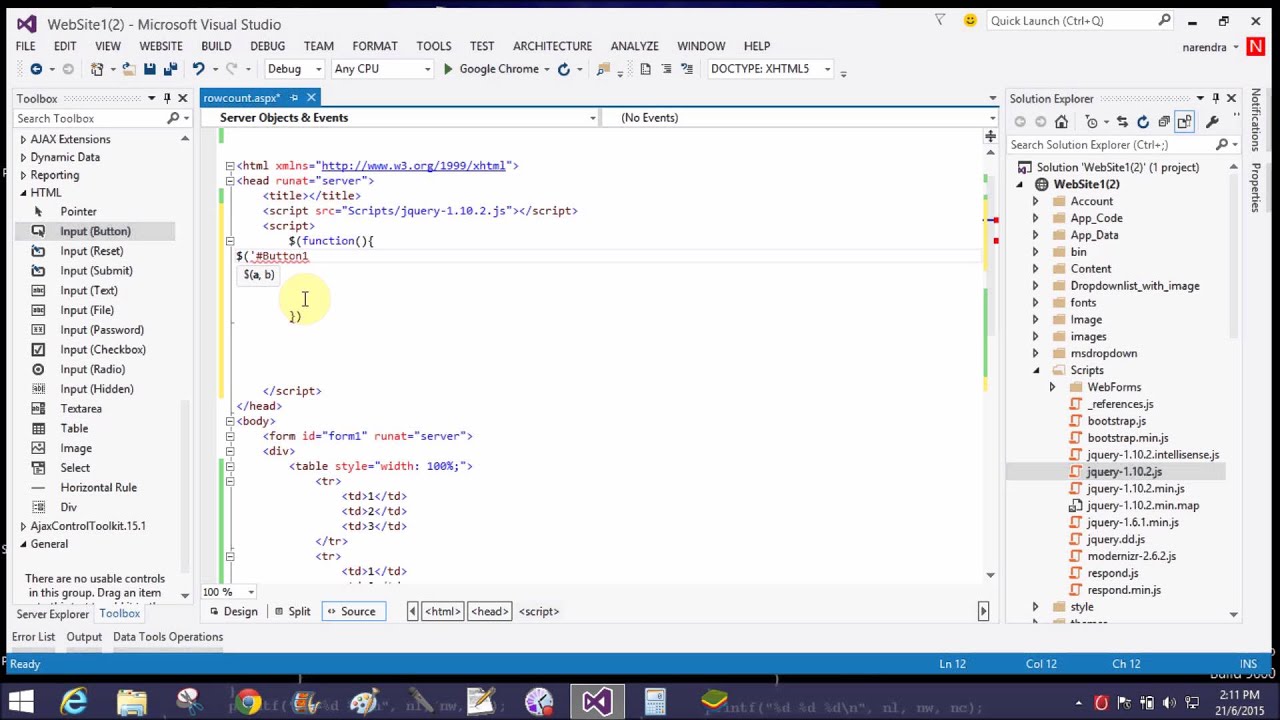
Task: Open Chrome from the taskbar
Action: click(248, 702)
